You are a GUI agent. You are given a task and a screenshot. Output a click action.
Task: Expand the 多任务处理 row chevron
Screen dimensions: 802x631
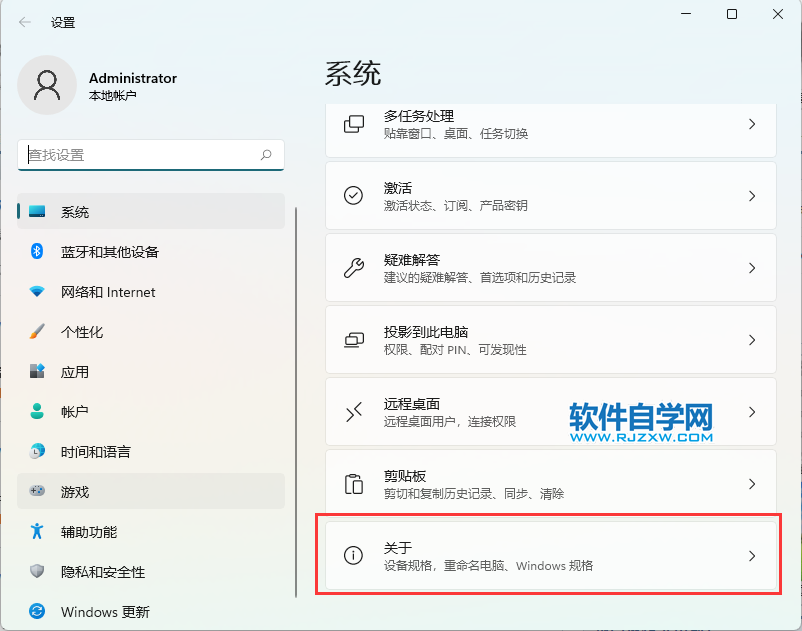pos(752,123)
